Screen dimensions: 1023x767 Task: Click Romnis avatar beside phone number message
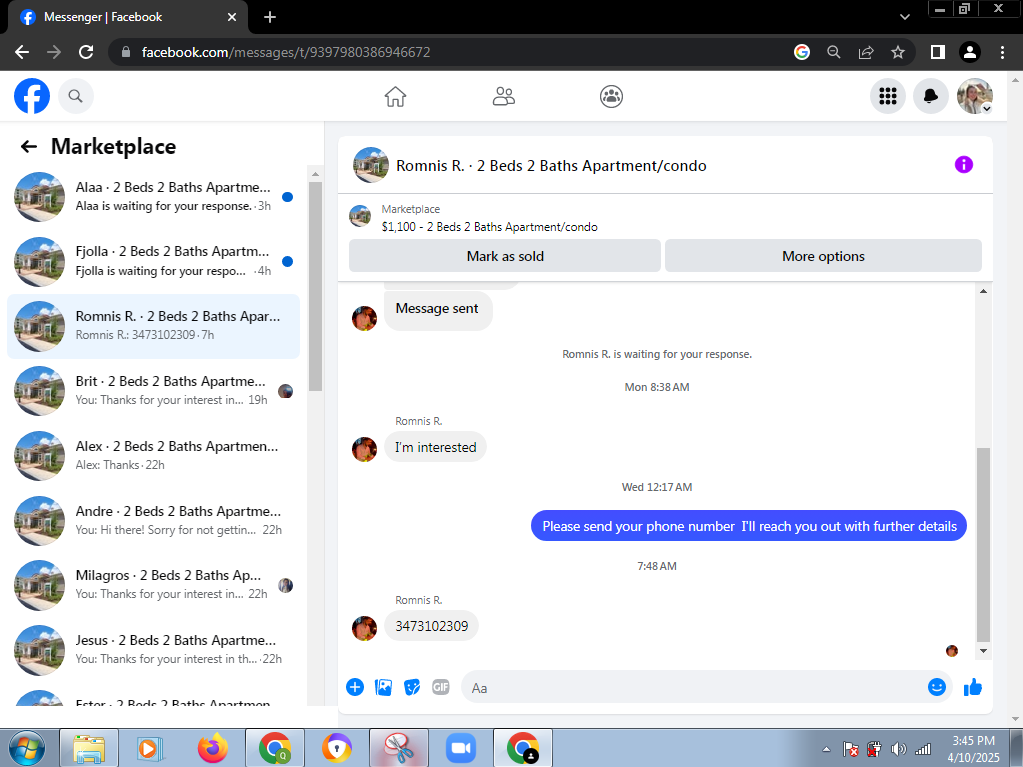tap(365, 628)
